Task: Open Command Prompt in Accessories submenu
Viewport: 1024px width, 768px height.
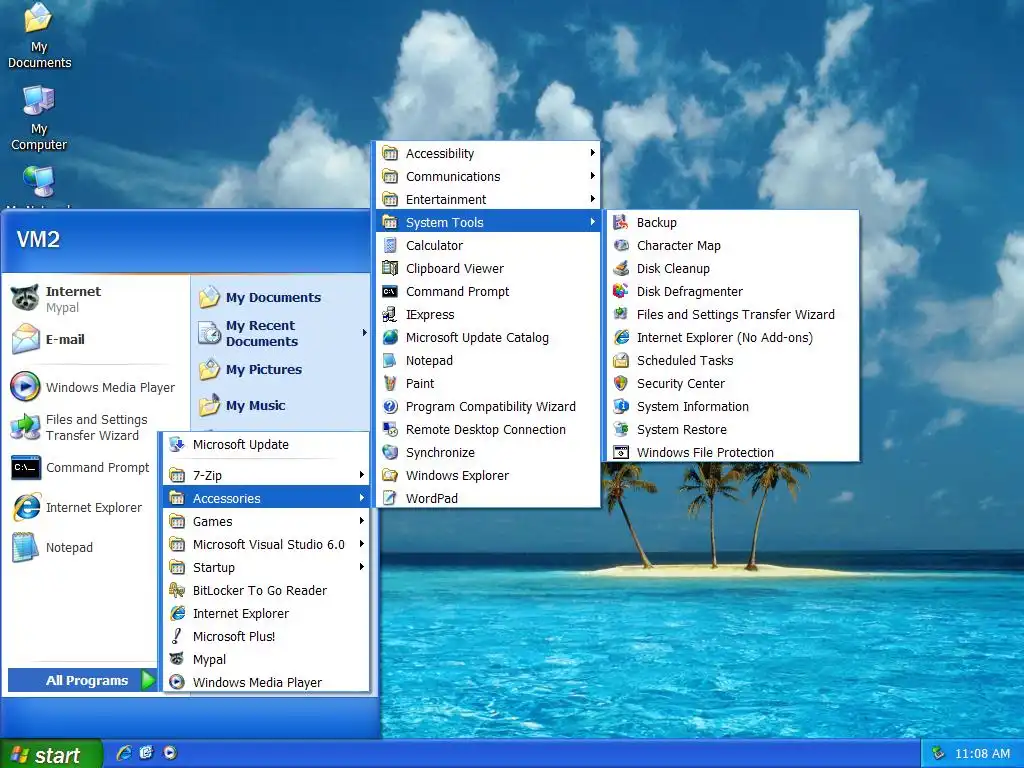Action: coord(488,291)
